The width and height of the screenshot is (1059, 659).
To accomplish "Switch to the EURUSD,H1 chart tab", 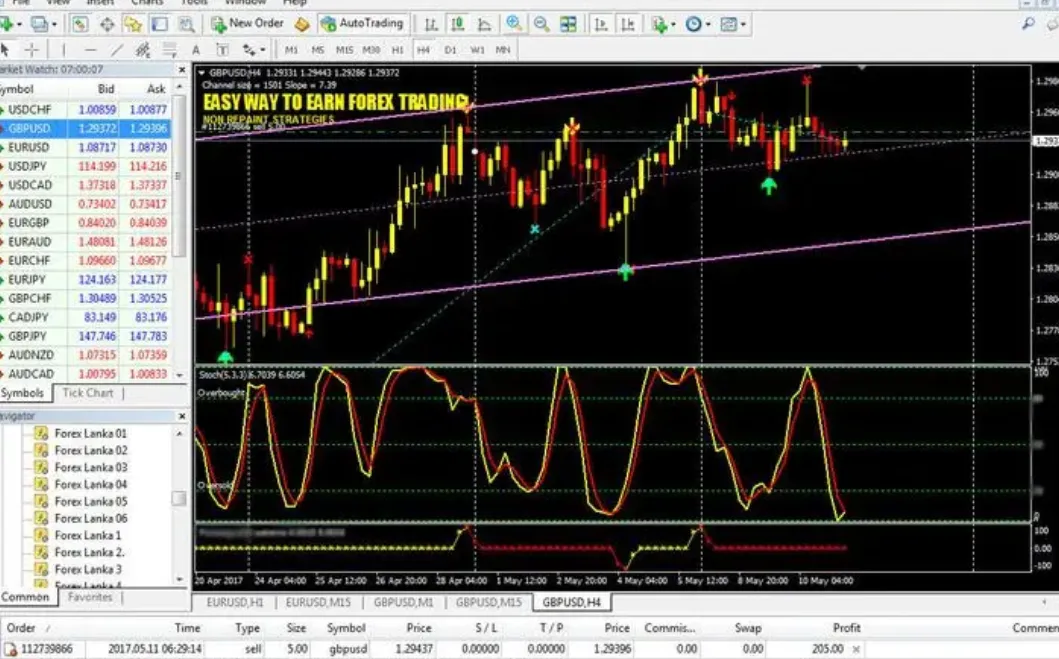I will 234,602.
